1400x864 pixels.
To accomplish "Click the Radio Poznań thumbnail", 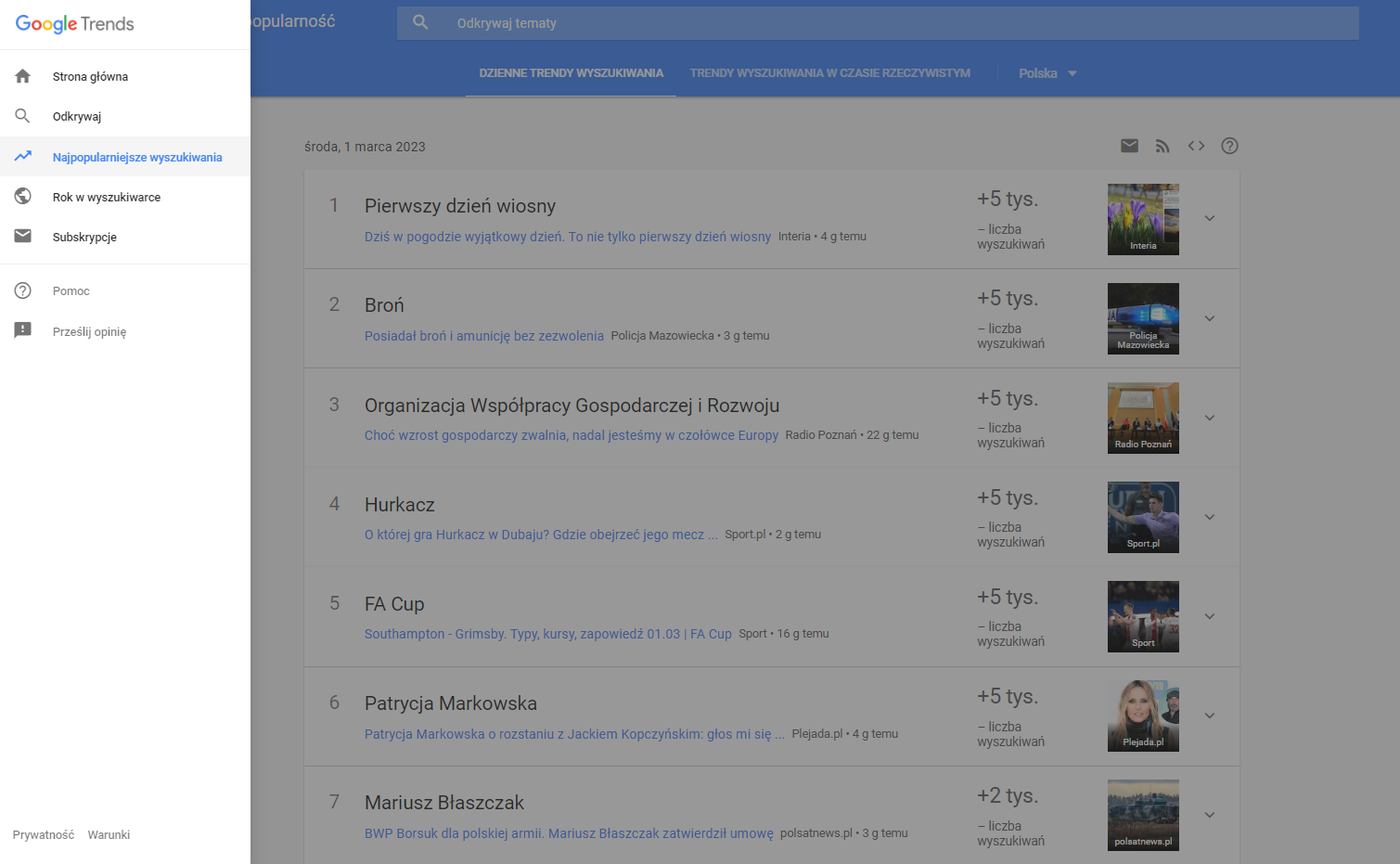I will [1143, 418].
